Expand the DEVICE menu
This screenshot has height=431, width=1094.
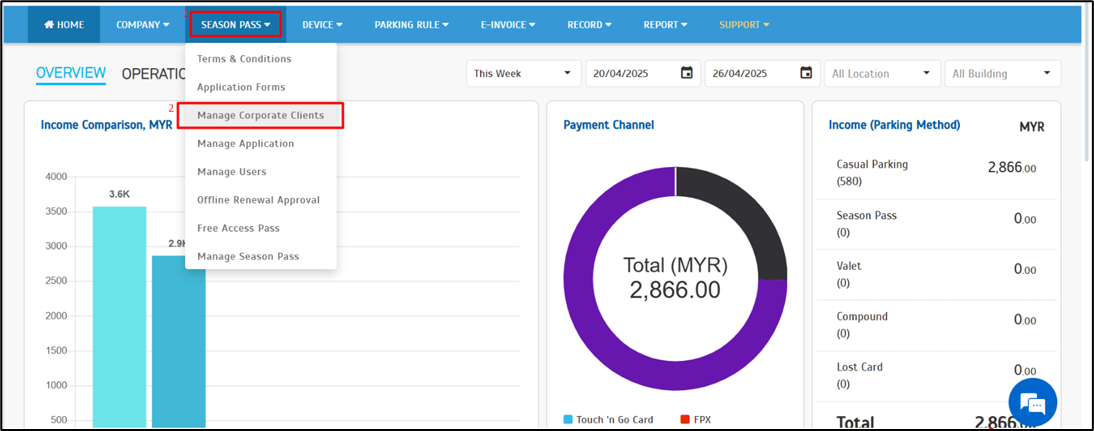[x=322, y=24]
